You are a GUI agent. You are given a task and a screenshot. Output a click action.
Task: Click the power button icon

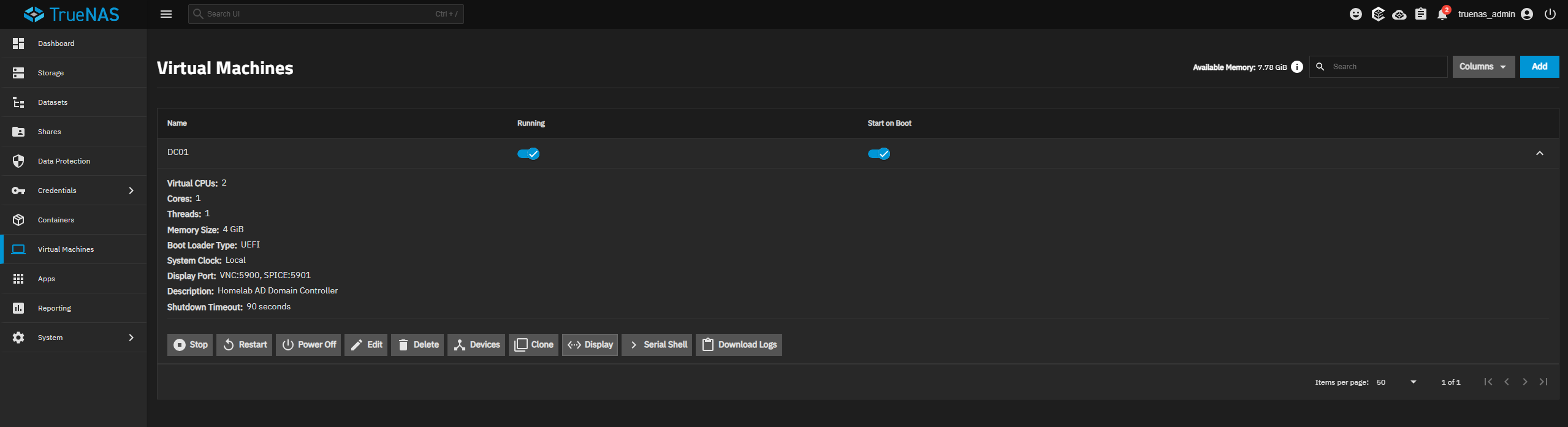point(1550,14)
